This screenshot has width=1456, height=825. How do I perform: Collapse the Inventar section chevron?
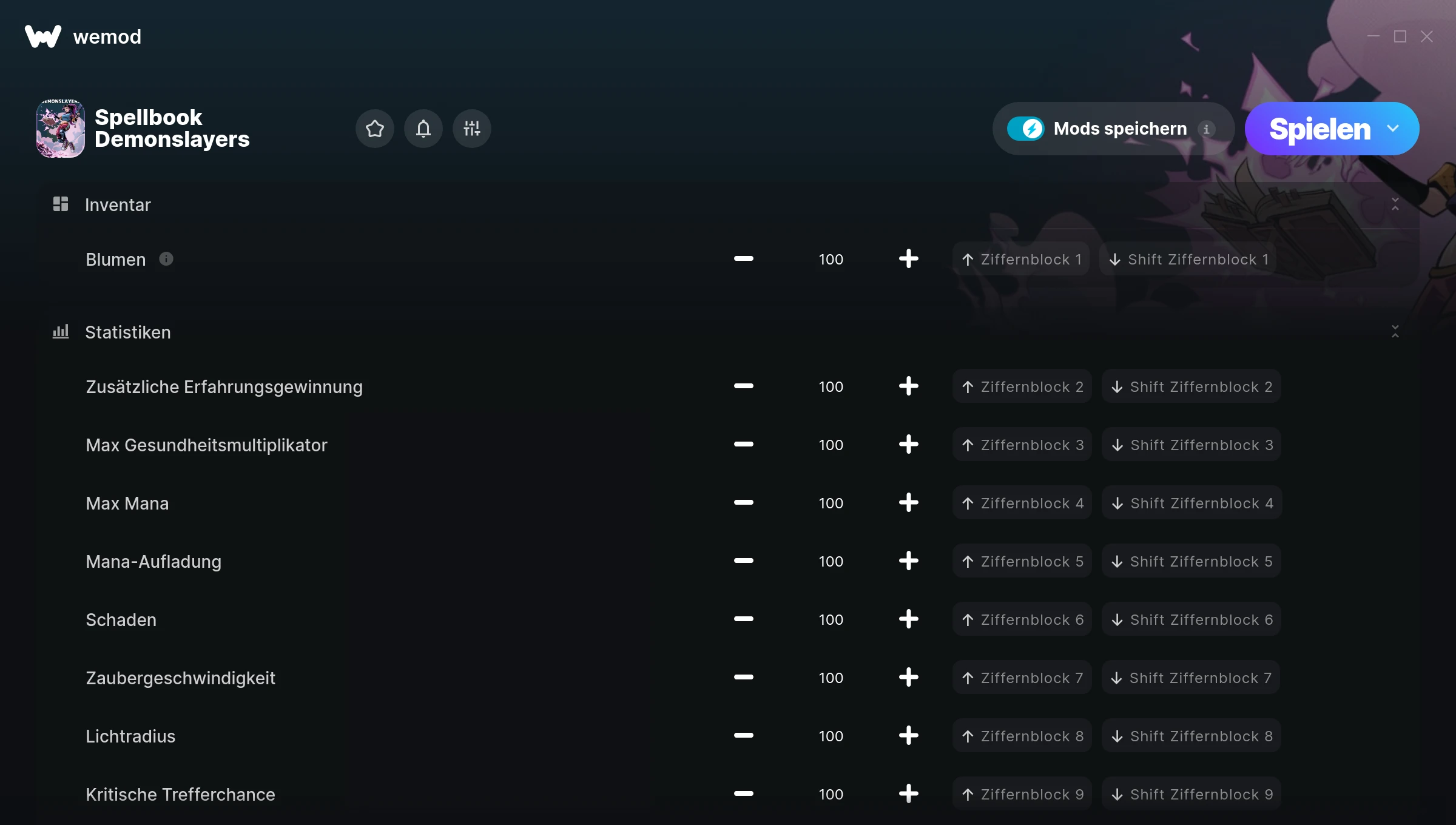coord(1395,204)
